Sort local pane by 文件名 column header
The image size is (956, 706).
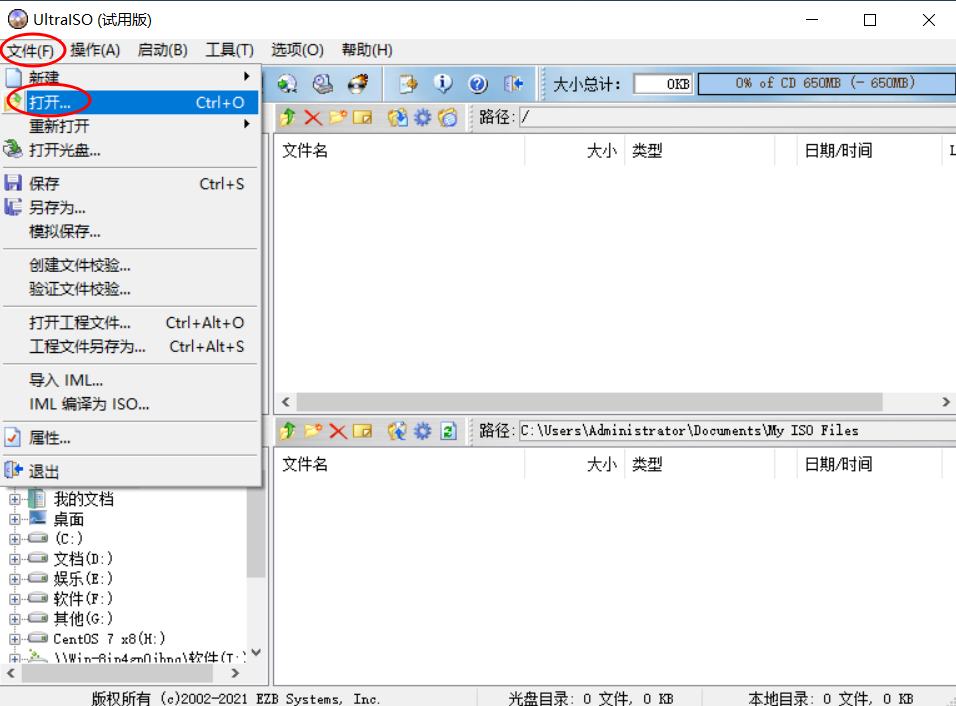(x=399, y=465)
